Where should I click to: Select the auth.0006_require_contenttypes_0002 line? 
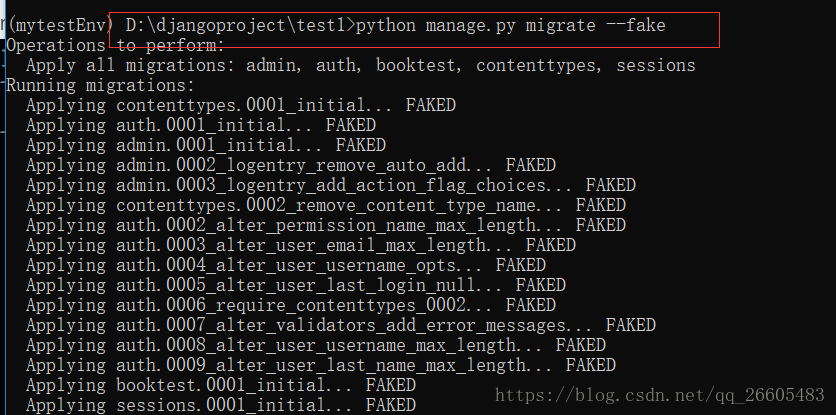[x=291, y=305]
